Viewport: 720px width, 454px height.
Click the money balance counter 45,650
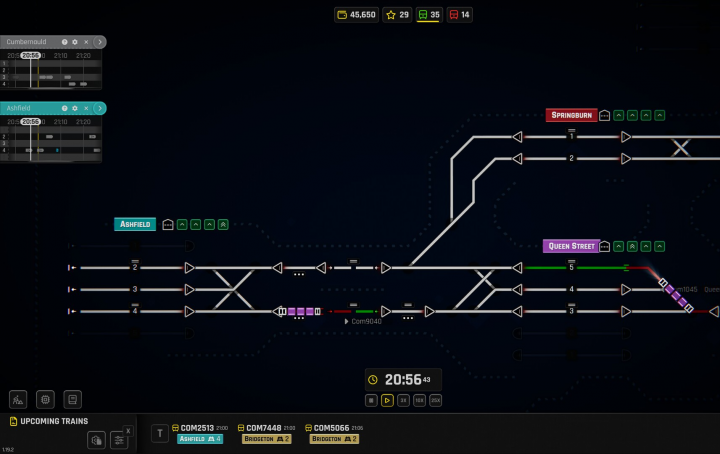pos(357,15)
